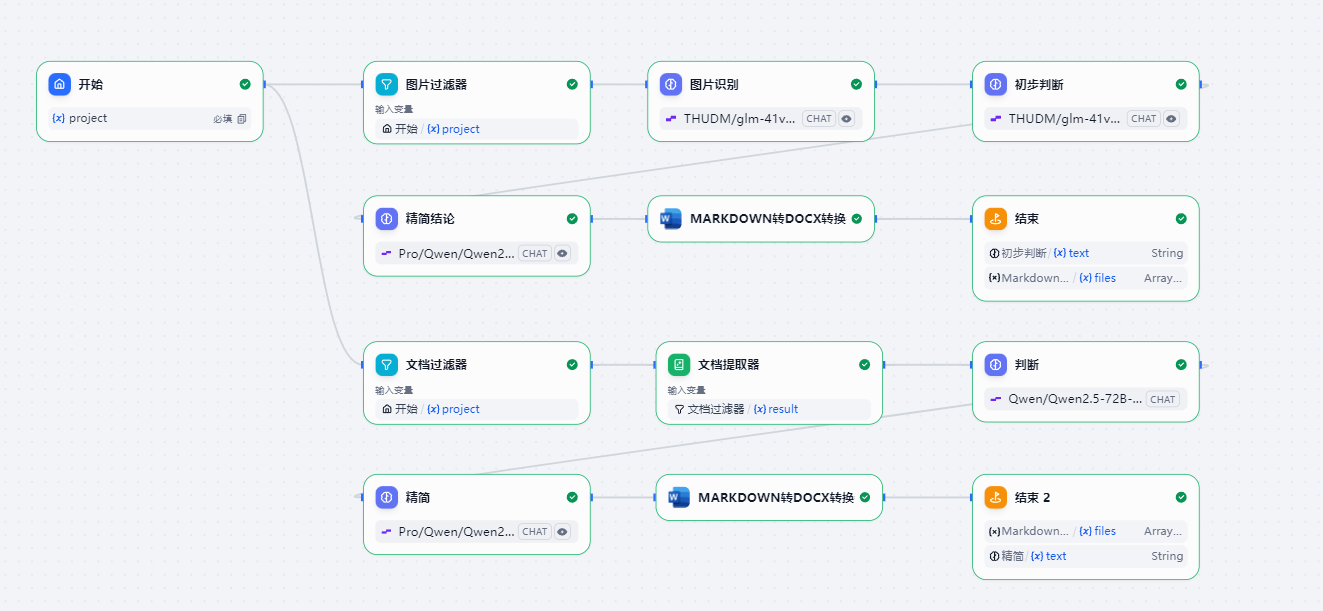Viewport: 1323px width, 611px height.
Task: Click the result variable in 文档提取器
Action: tap(776, 409)
